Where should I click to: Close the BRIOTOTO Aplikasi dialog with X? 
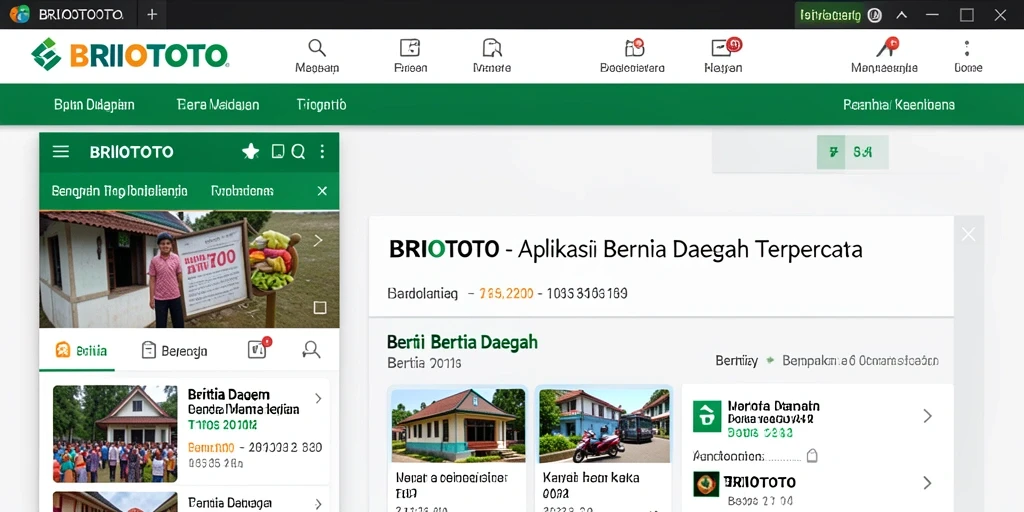[x=968, y=234]
